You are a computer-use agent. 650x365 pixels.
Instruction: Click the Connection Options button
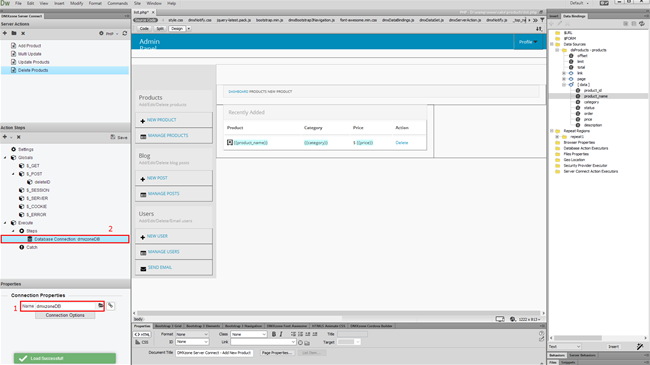tap(65, 315)
